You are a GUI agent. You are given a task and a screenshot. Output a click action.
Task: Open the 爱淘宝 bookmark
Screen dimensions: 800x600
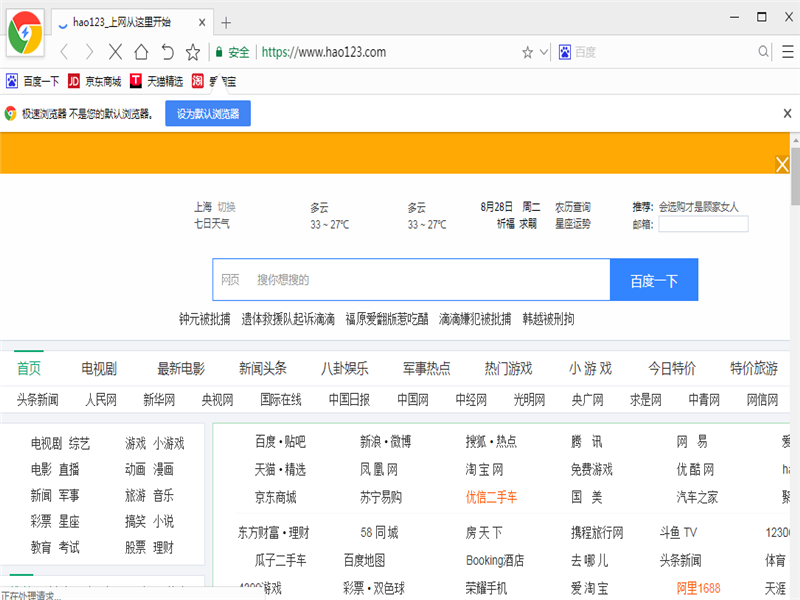tap(214, 81)
